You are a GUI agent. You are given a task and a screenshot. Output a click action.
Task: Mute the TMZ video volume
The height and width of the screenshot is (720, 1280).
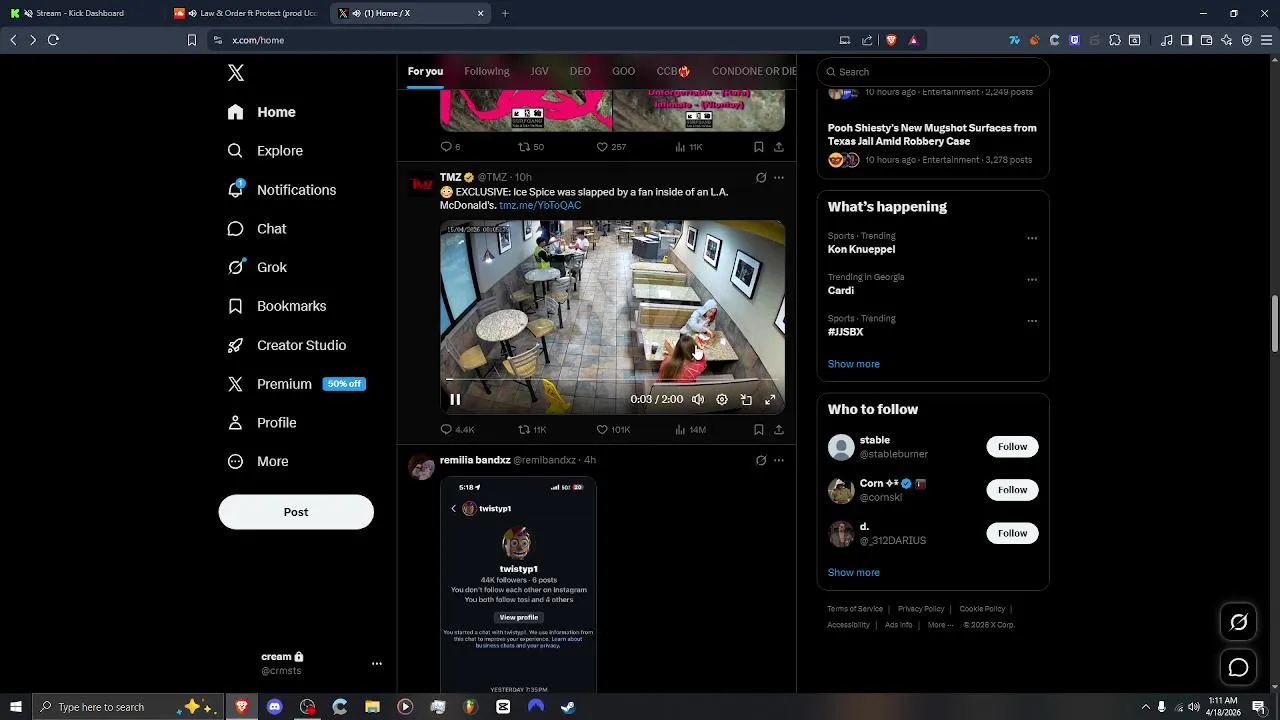698,400
